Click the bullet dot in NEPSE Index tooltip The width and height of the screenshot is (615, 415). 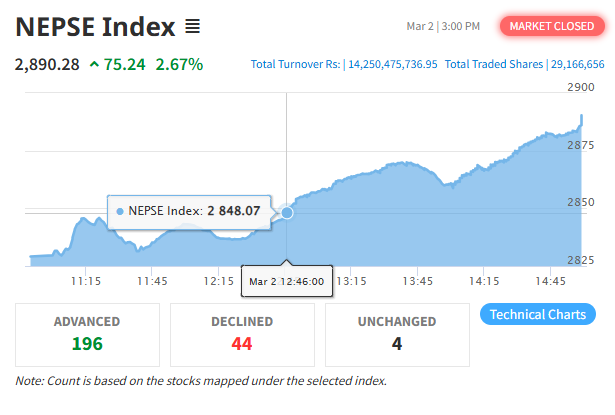120,211
